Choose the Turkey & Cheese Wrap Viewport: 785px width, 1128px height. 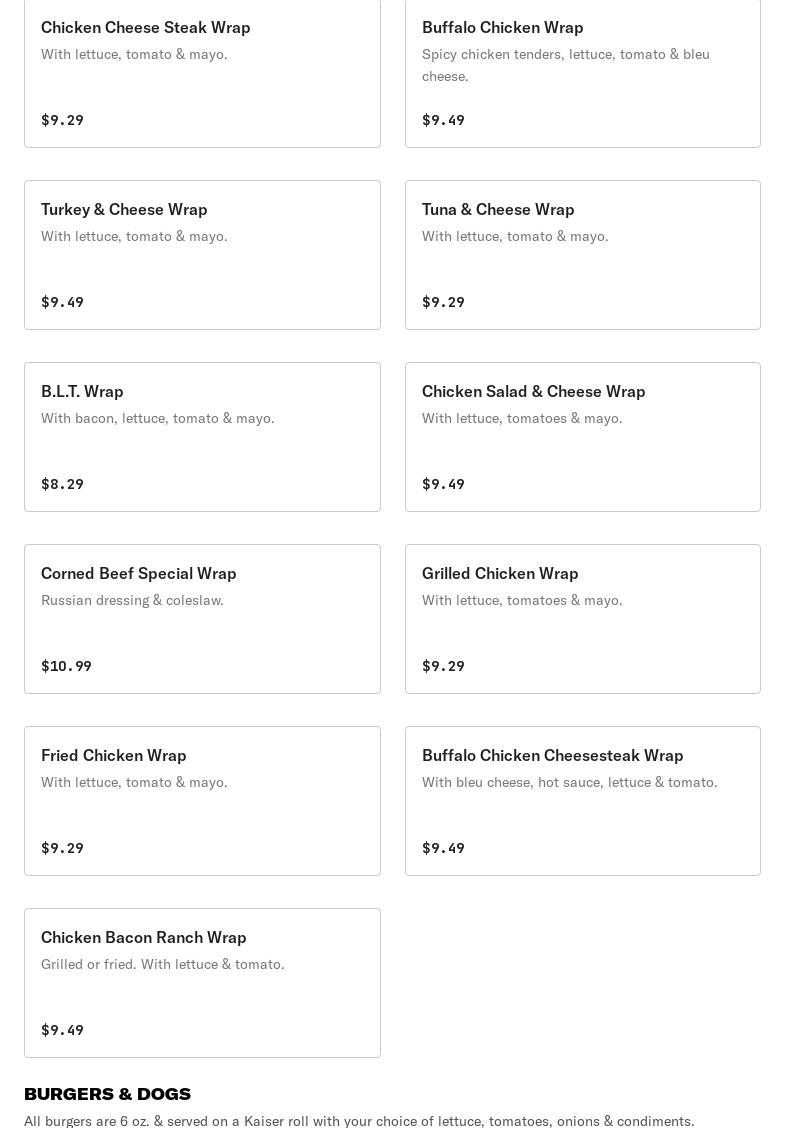[x=202, y=255]
